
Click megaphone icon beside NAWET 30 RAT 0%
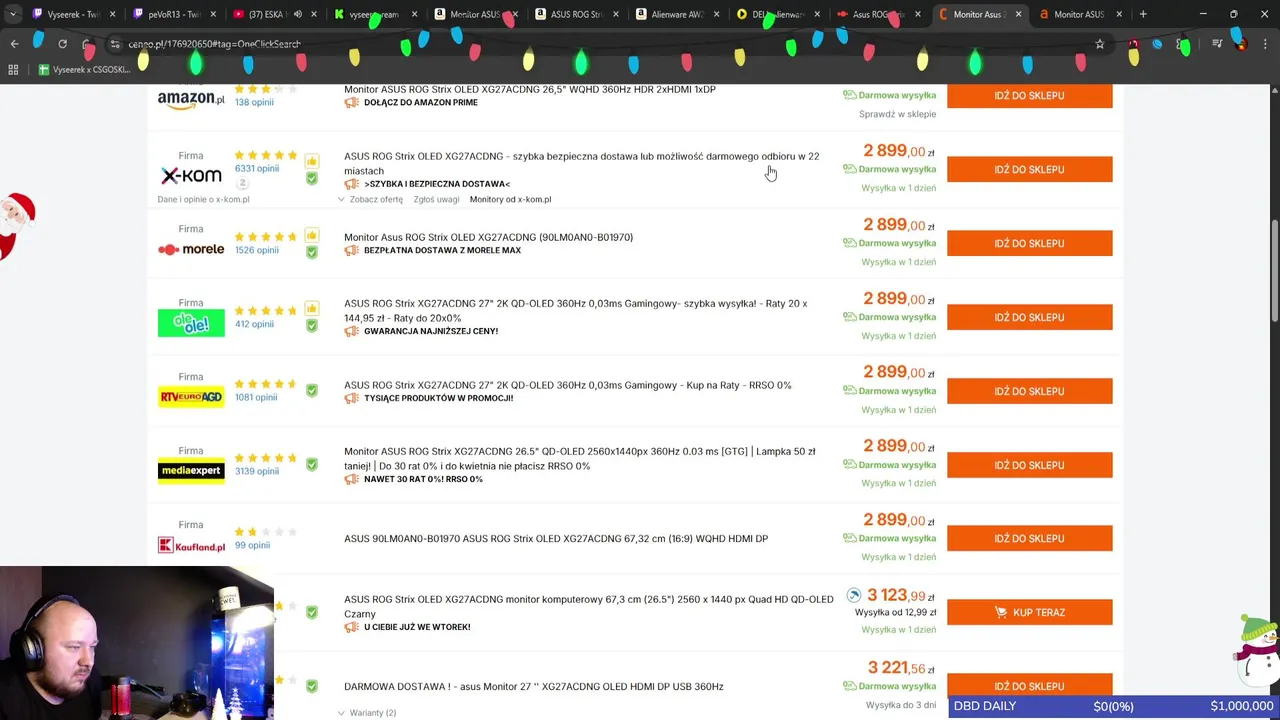click(x=351, y=479)
